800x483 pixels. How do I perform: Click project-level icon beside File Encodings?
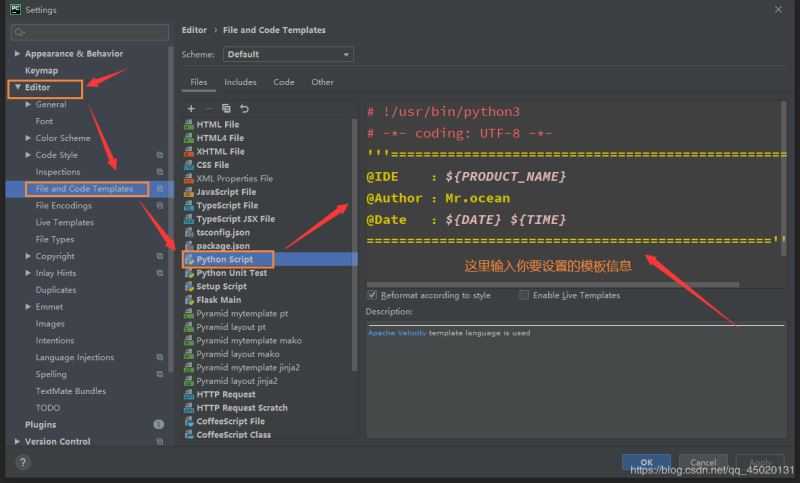[x=160, y=206]
